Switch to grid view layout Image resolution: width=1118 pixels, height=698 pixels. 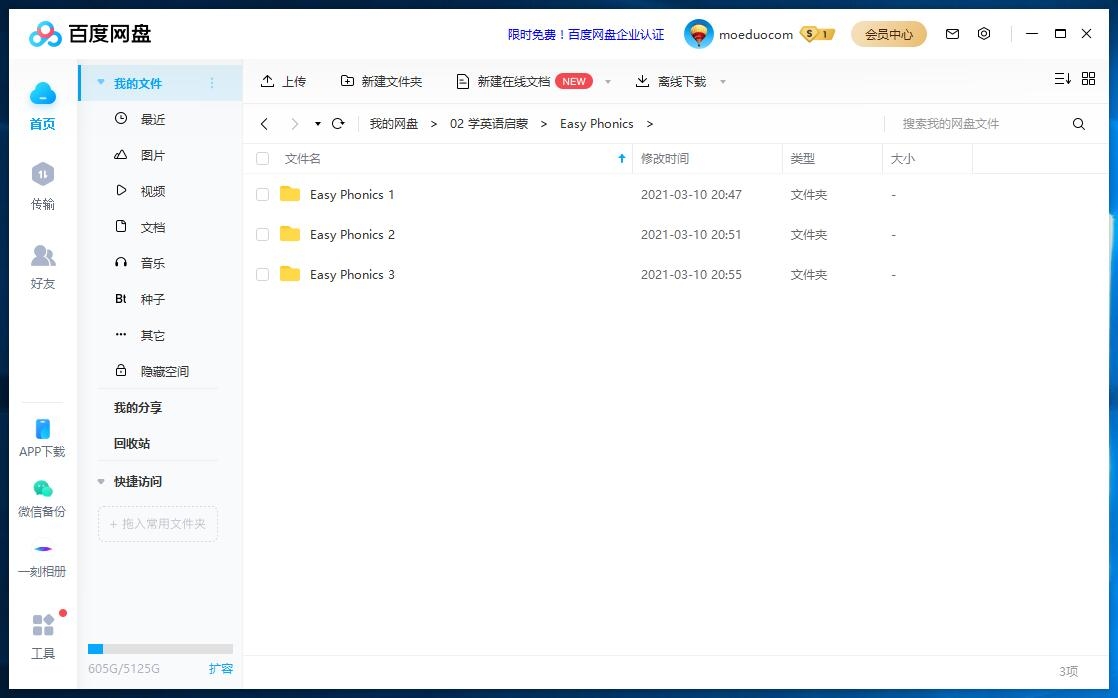click(x=1088, y=78)
